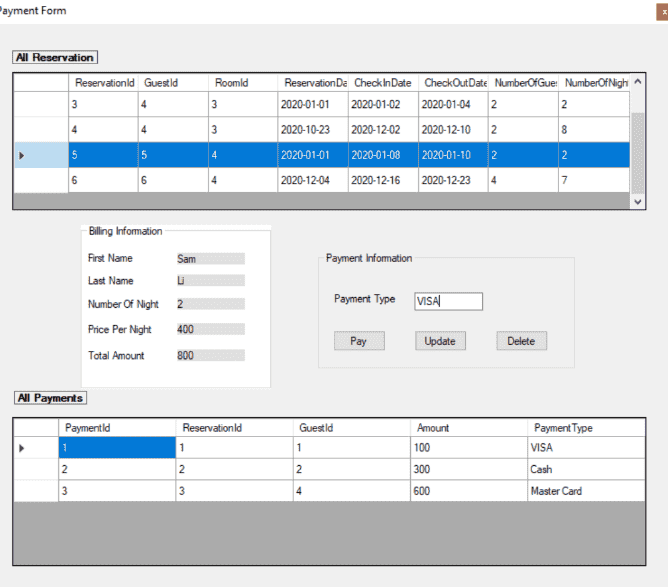Screen dimensions: 668x587
Task: Select row header of reservation 4
Action: 41,129
